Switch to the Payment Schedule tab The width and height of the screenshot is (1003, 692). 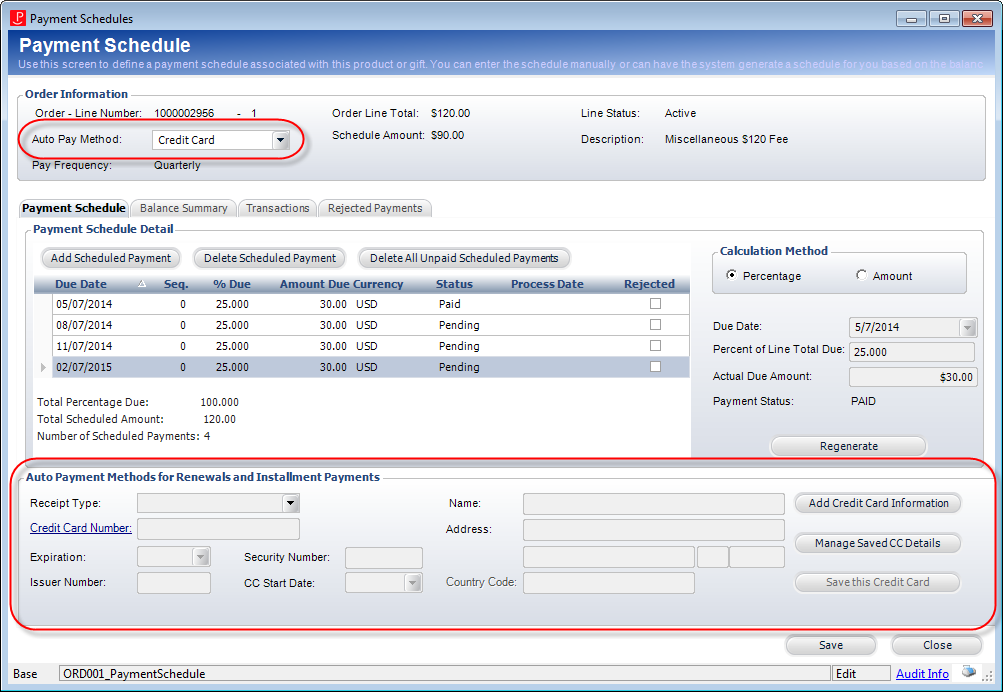(74, 208)
